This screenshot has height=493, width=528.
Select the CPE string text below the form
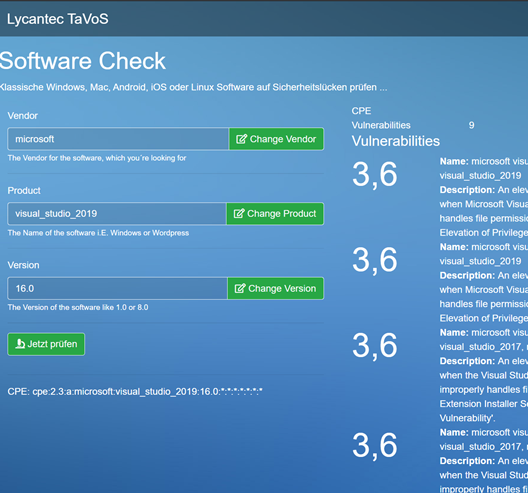135,392
